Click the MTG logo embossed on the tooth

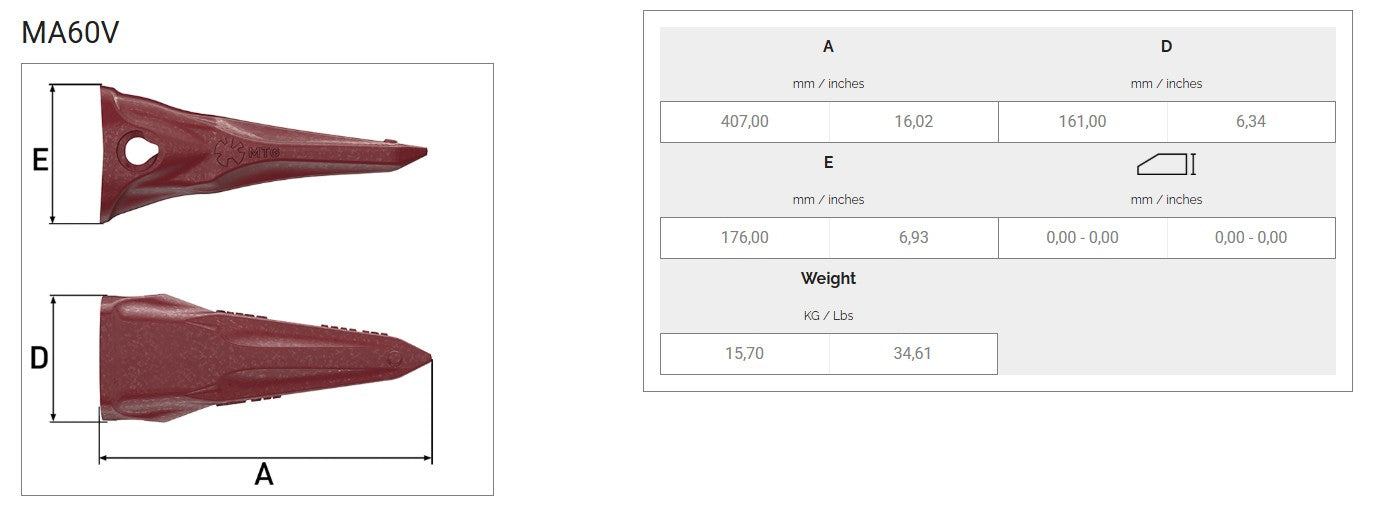pyautogui.click(x=245, y=153)
